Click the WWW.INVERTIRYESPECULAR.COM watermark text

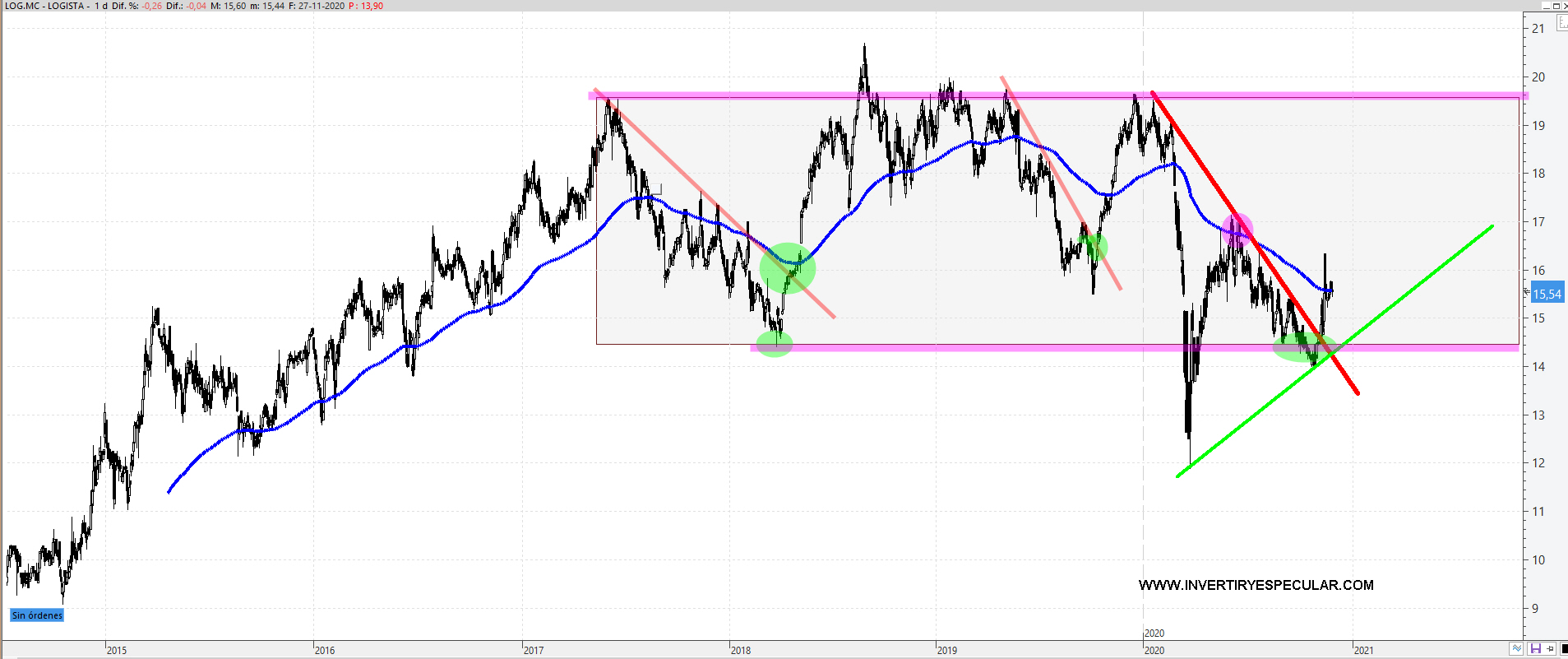click(x=1256, y=585)
